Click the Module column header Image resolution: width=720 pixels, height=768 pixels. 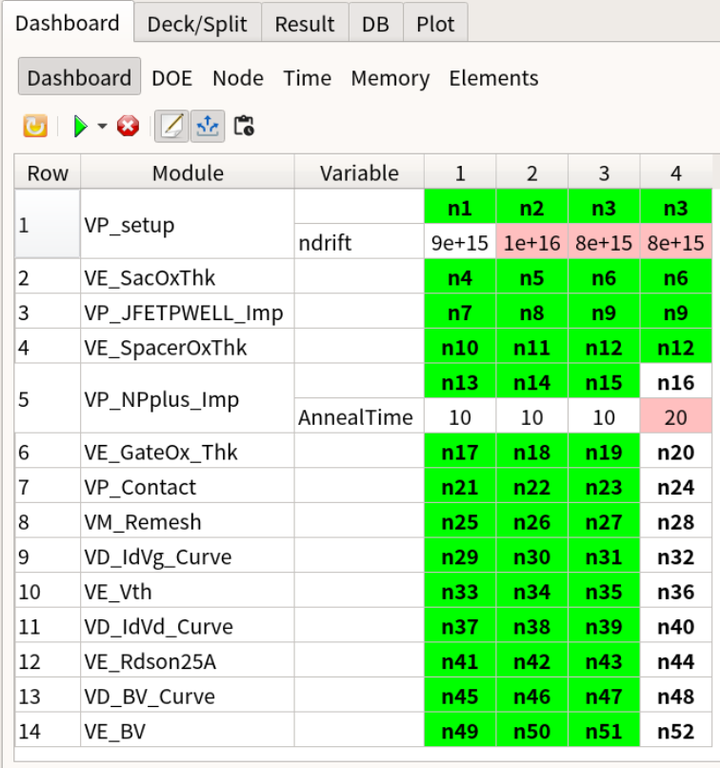tap(188, 173)
